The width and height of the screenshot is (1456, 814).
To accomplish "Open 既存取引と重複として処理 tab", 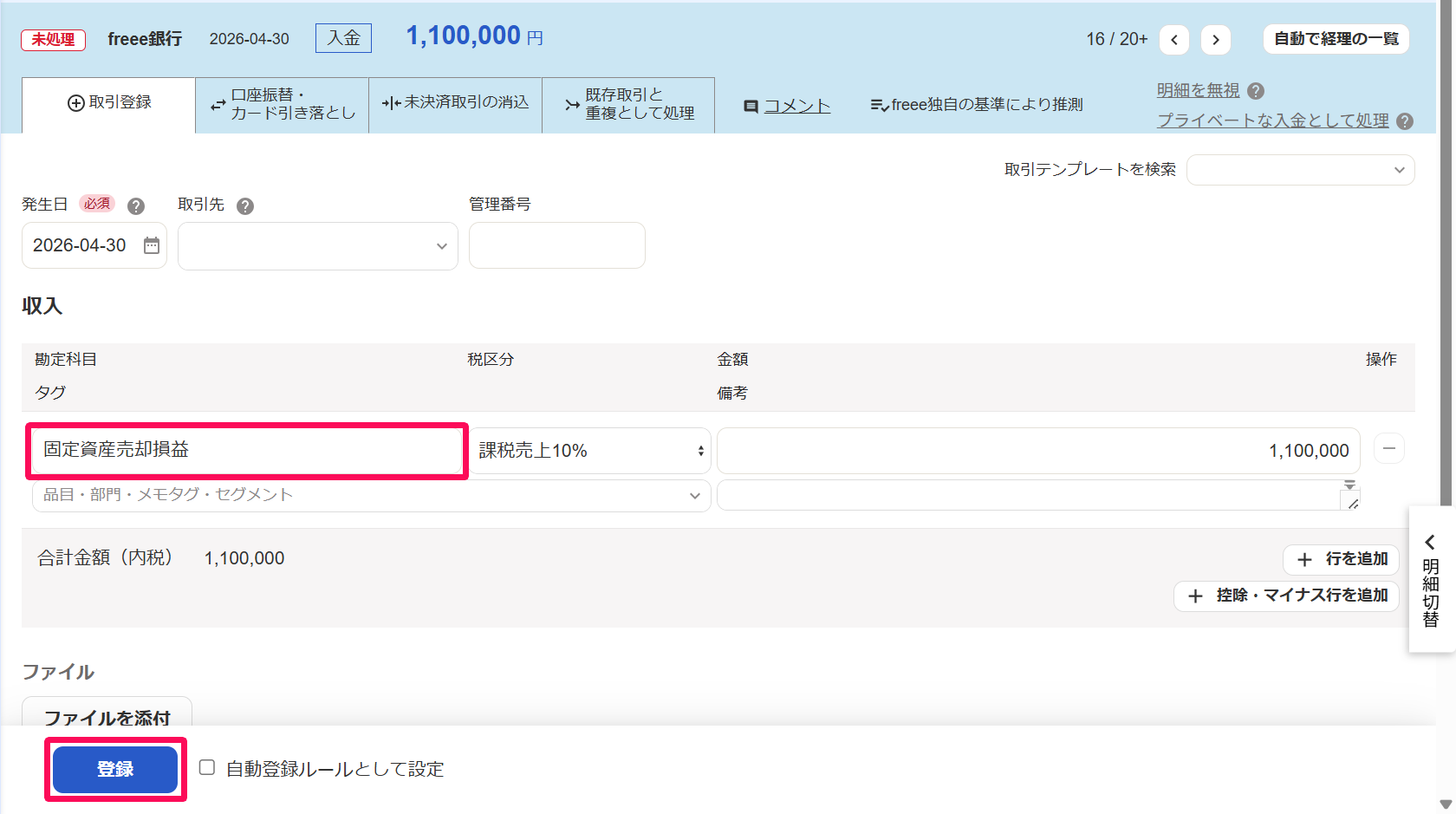I will (x=628, y=105).
